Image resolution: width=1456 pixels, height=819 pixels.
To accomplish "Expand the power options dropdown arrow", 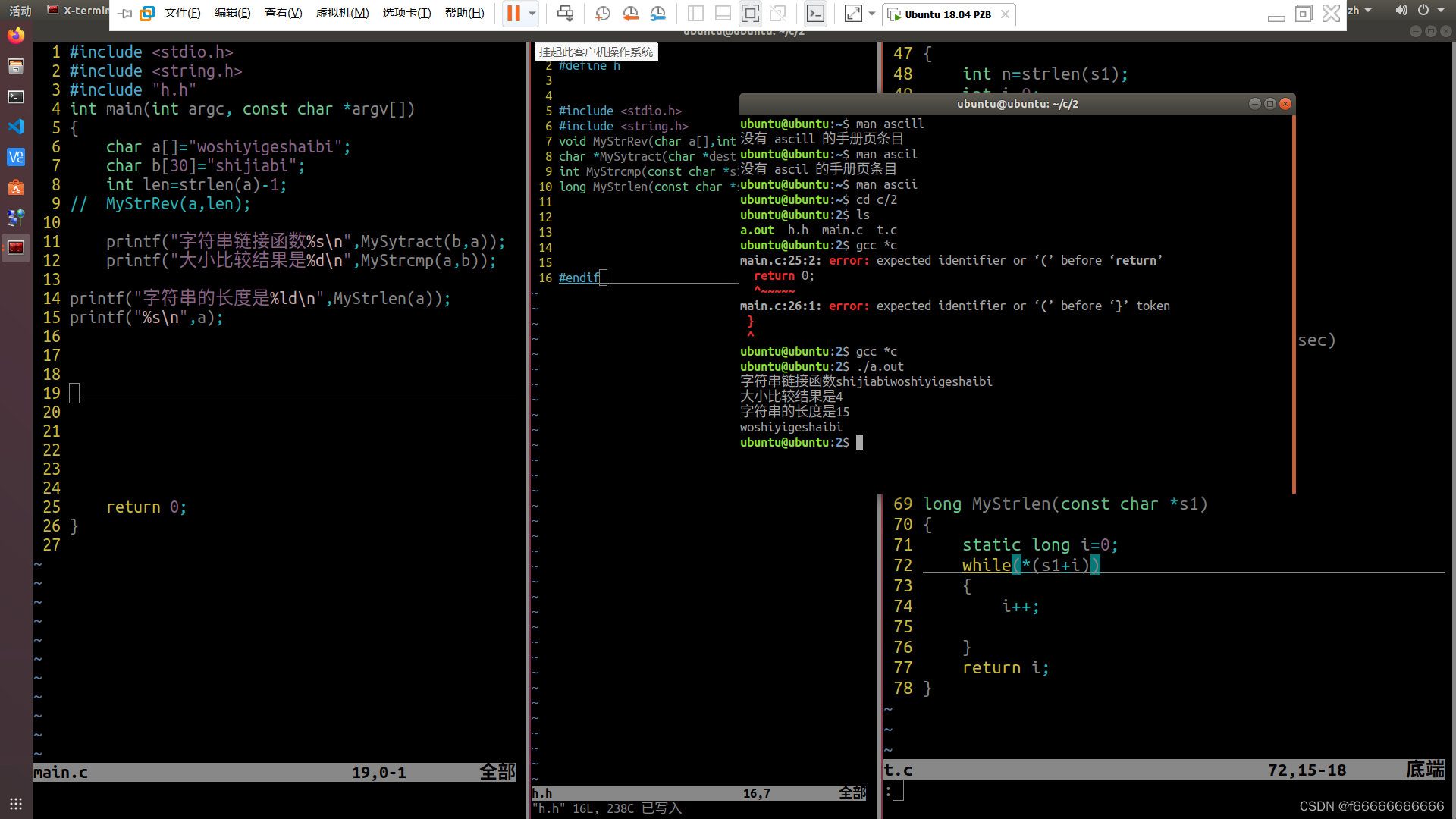I will click(x=532, y=13).
